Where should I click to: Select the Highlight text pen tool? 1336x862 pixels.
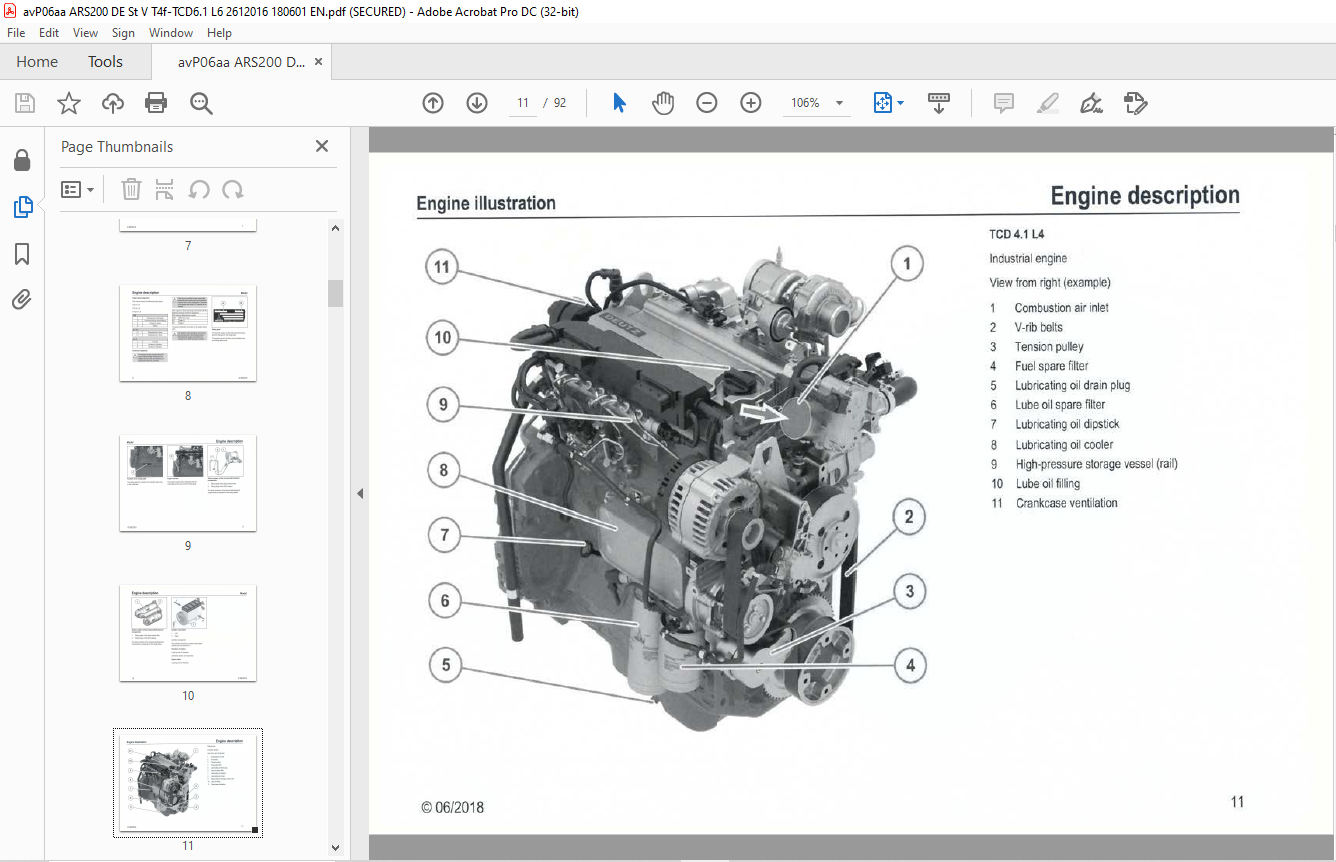pos(1047,103)
